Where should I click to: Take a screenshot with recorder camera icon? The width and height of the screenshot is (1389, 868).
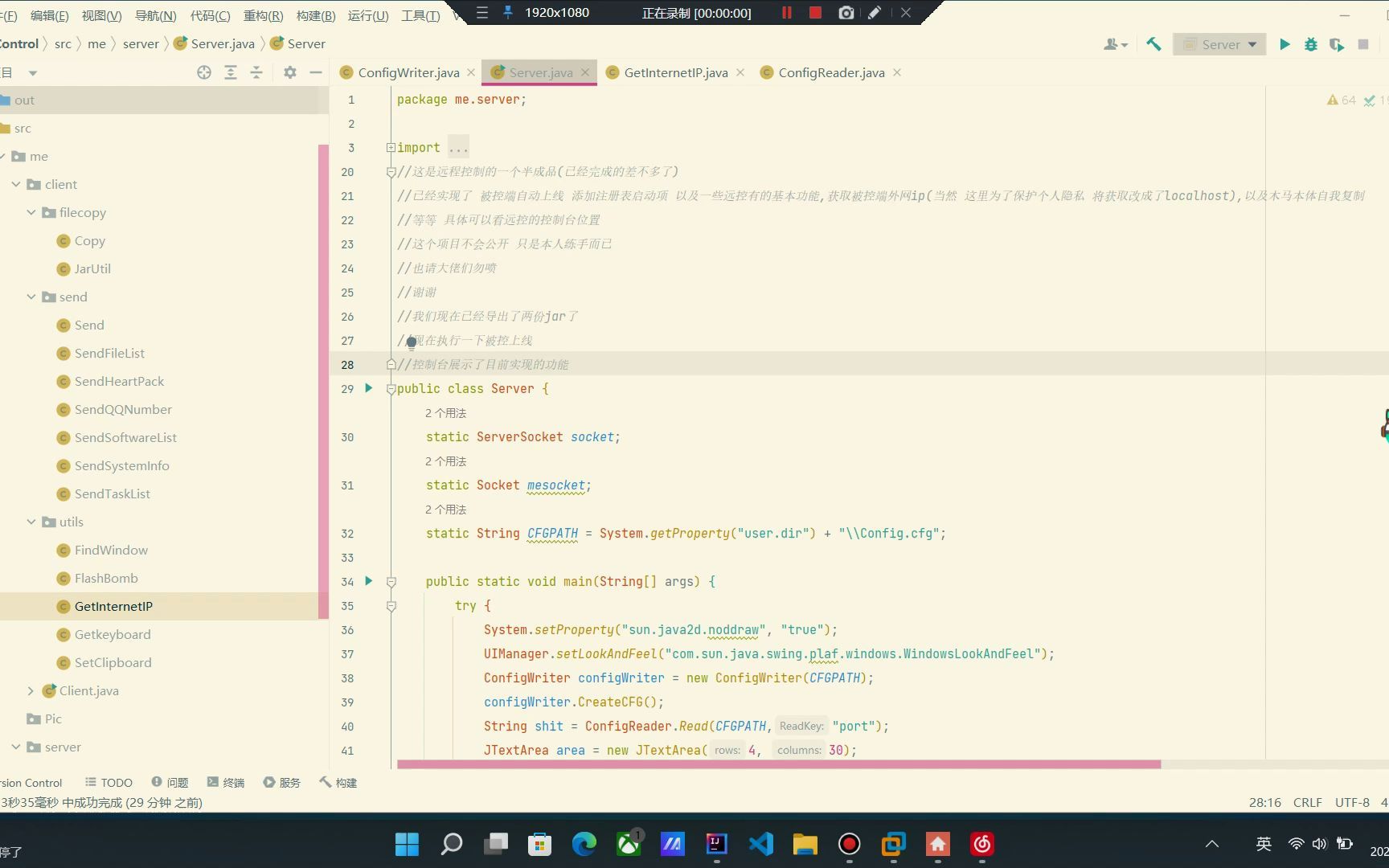click(846, 13)
